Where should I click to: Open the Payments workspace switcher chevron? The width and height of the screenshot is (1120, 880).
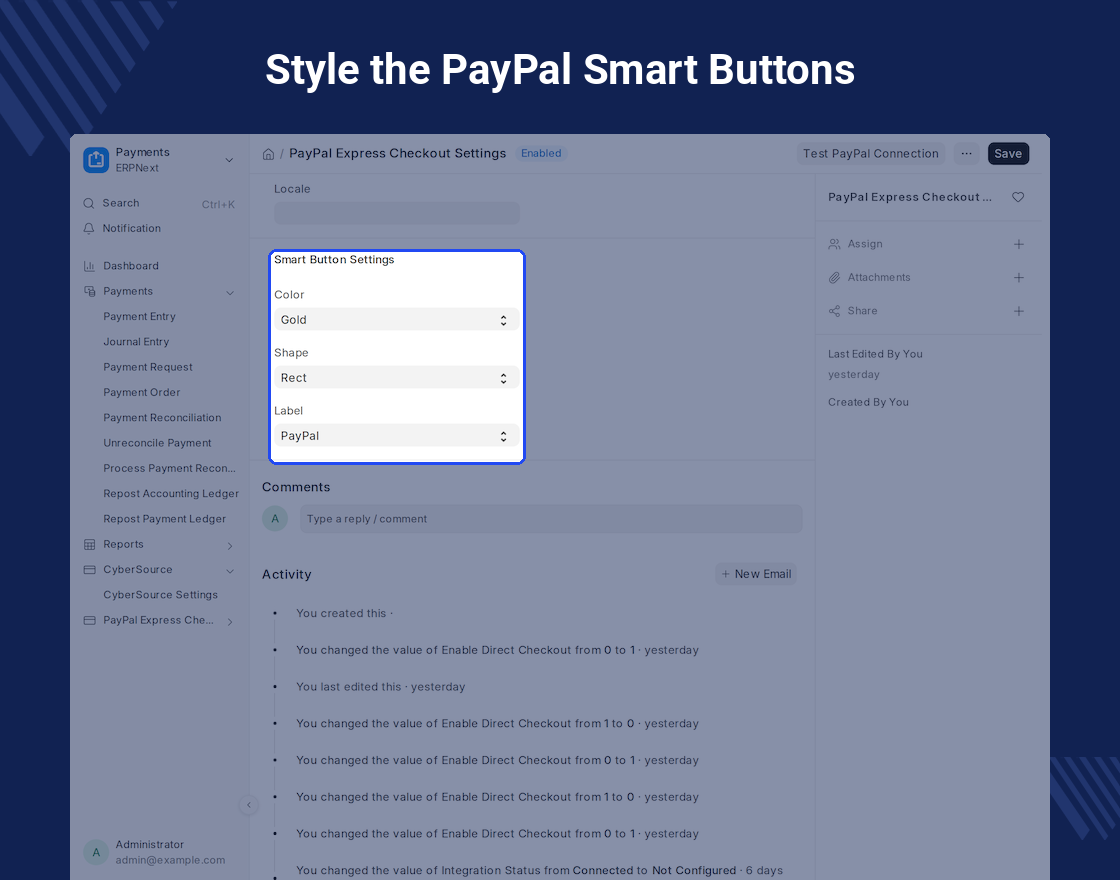tap(229, 160)
